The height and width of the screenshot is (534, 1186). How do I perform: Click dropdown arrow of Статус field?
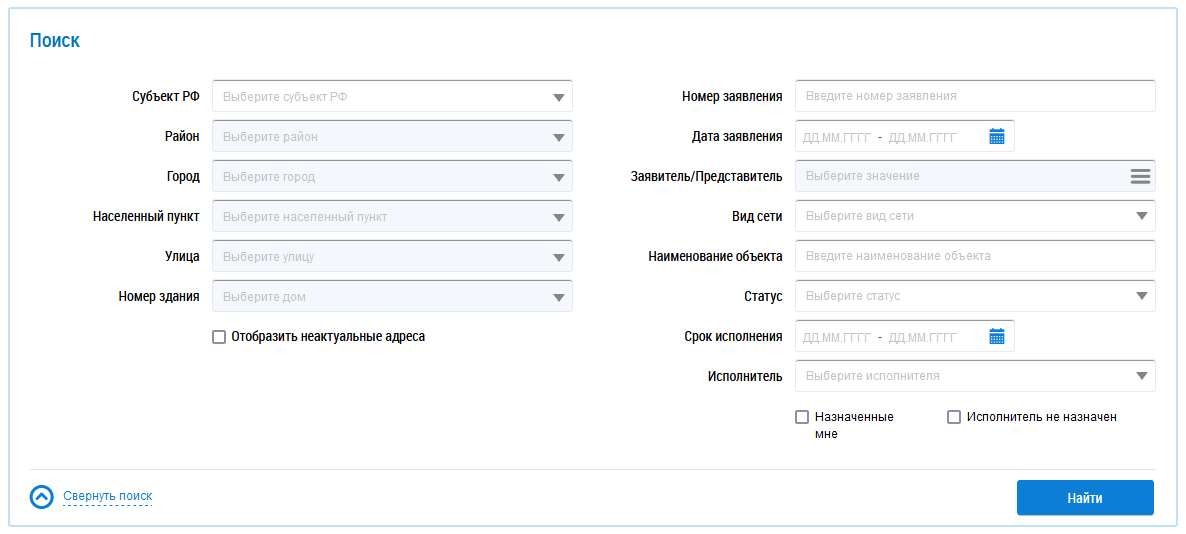coord(1141,296)
